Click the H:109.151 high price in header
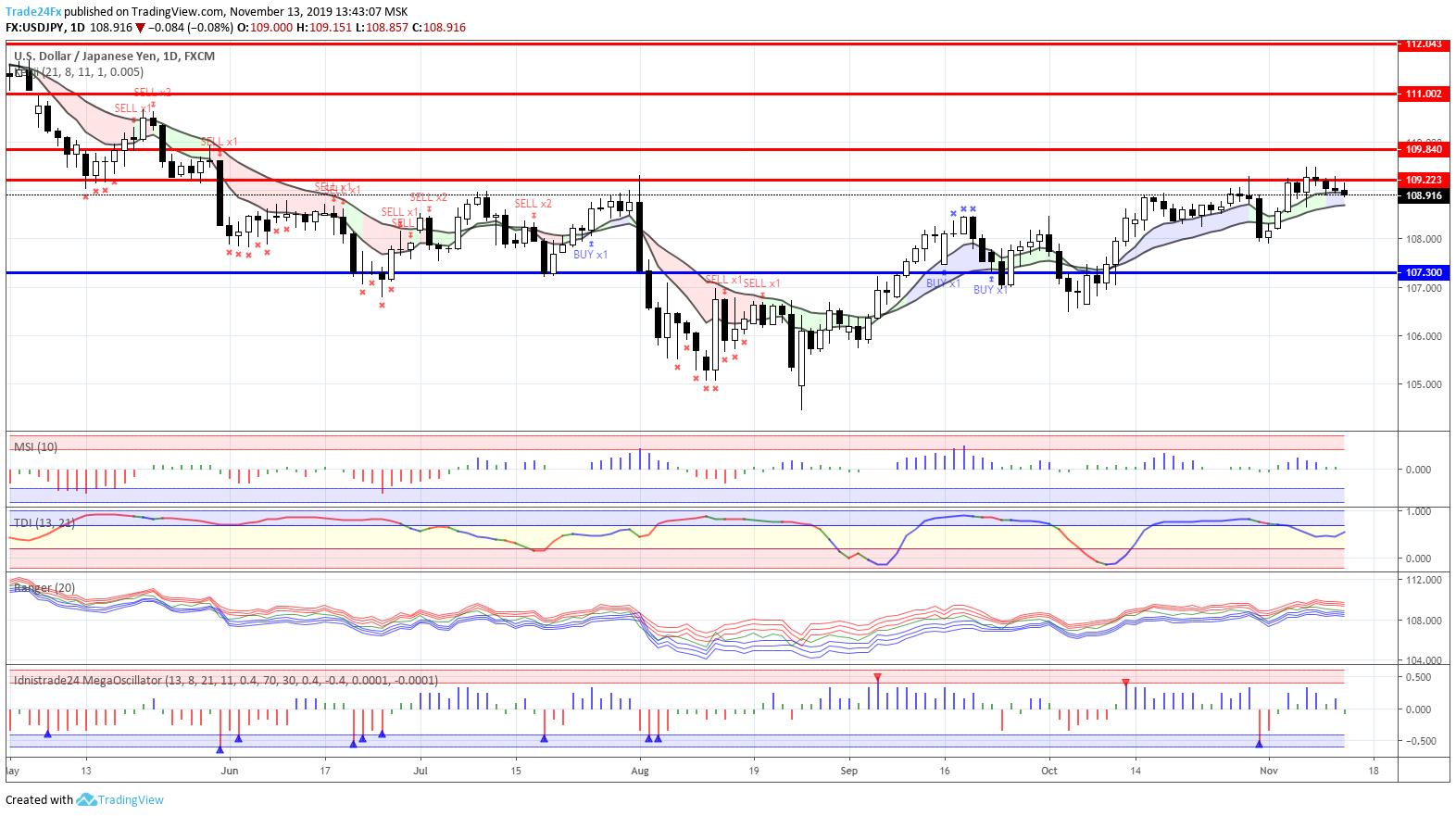The image size is (1456, 816). click(324, 28)
